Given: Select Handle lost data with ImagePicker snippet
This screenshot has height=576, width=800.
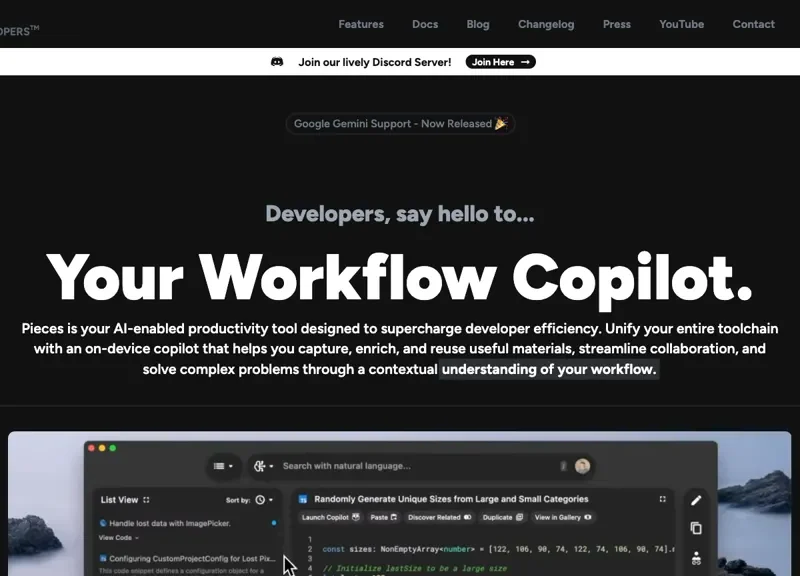Looking at the screenshot, I should pos(169,523).
